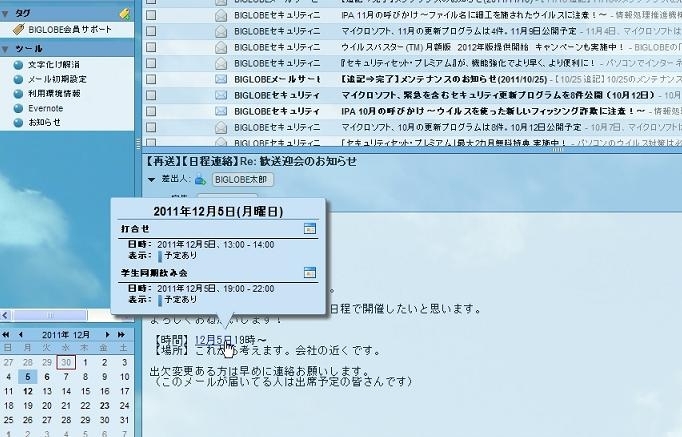Open the お知らせ tool
The width and height of the screenshot is (682, 437).
coord(44,122)
